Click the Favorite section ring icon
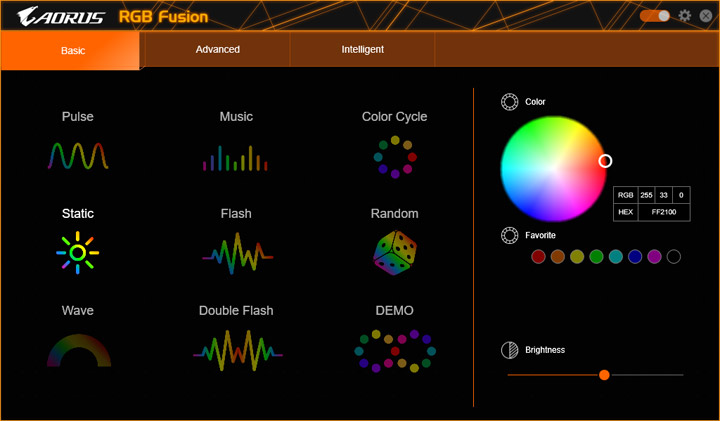The width and height of the screenshot is (720, 421). [x=509, y=235]
